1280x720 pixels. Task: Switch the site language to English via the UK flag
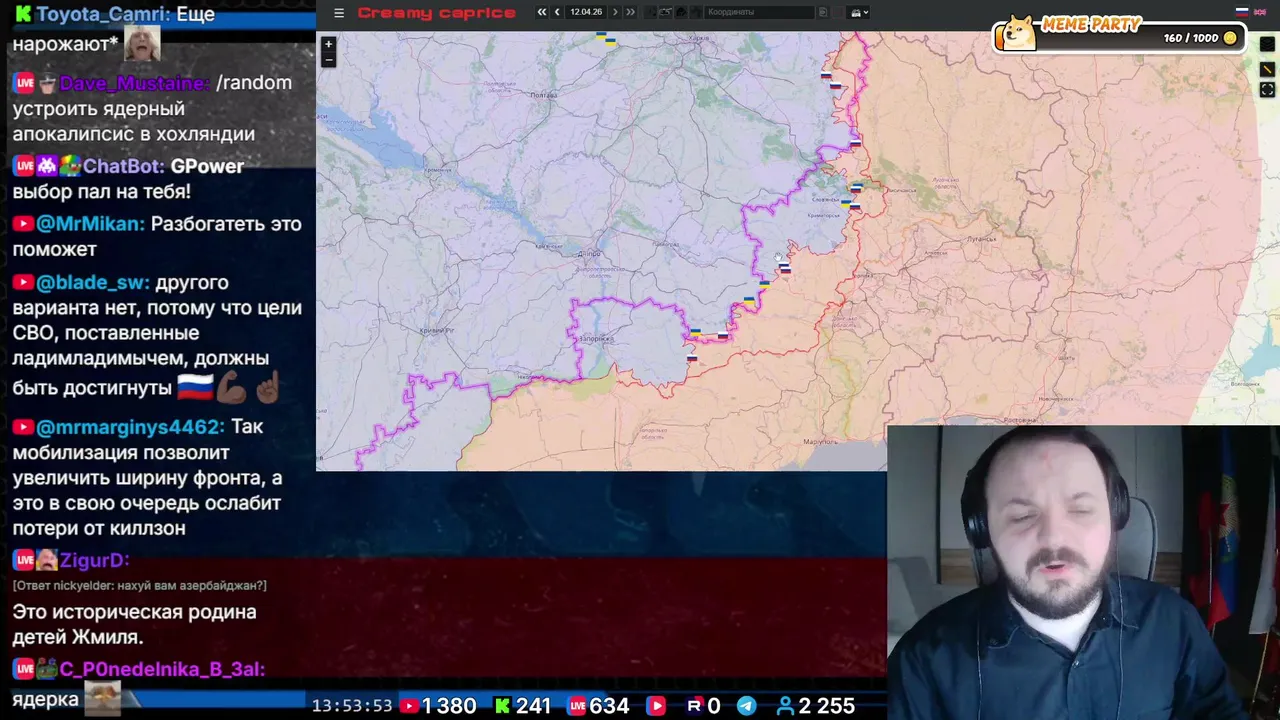pyautogui.click(x=1260, y=12)
